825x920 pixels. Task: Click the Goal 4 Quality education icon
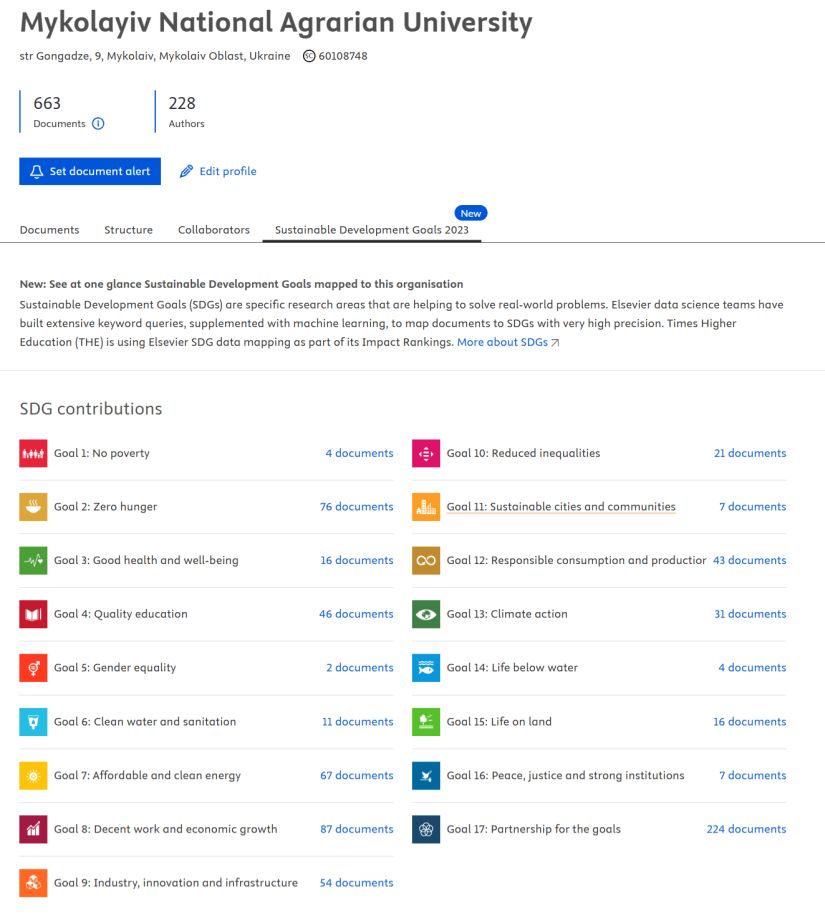(x=33, y=614)
